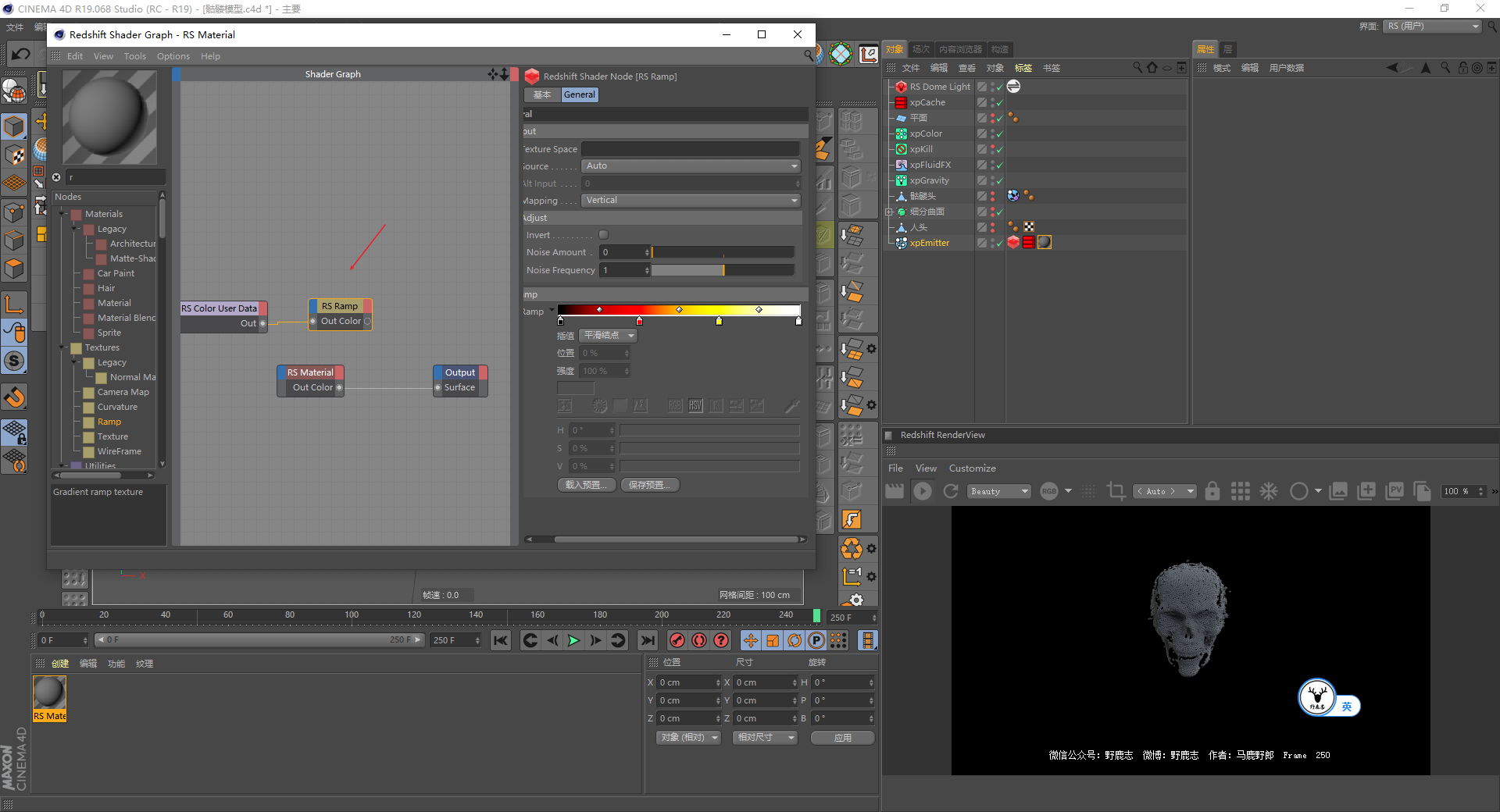1500x812 pixels.
Task: Click the padlock lock icon in RenderView
Action: tap(1212, 491)
